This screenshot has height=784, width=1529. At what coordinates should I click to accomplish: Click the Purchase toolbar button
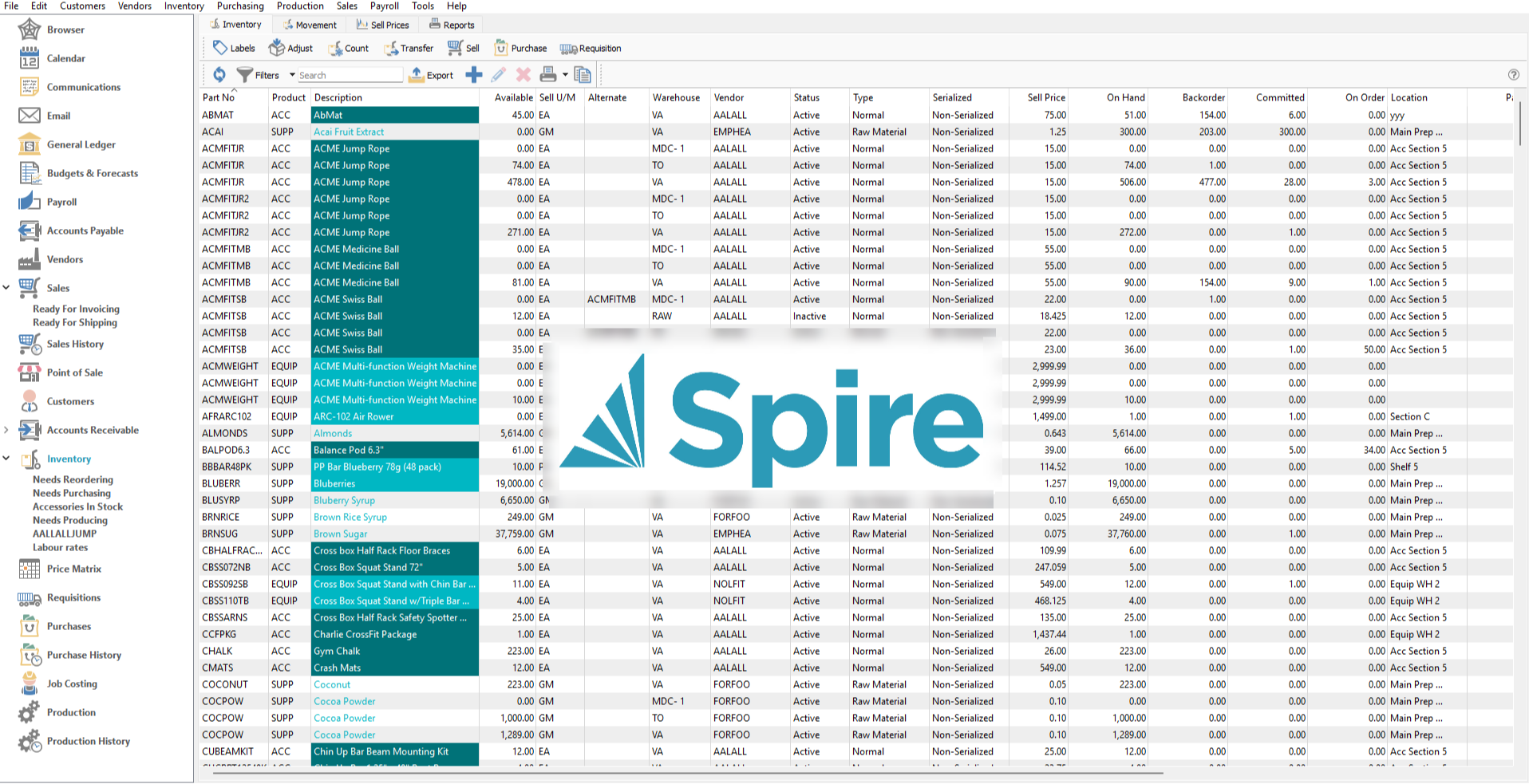pyautogui.click(x=520, y=48)
